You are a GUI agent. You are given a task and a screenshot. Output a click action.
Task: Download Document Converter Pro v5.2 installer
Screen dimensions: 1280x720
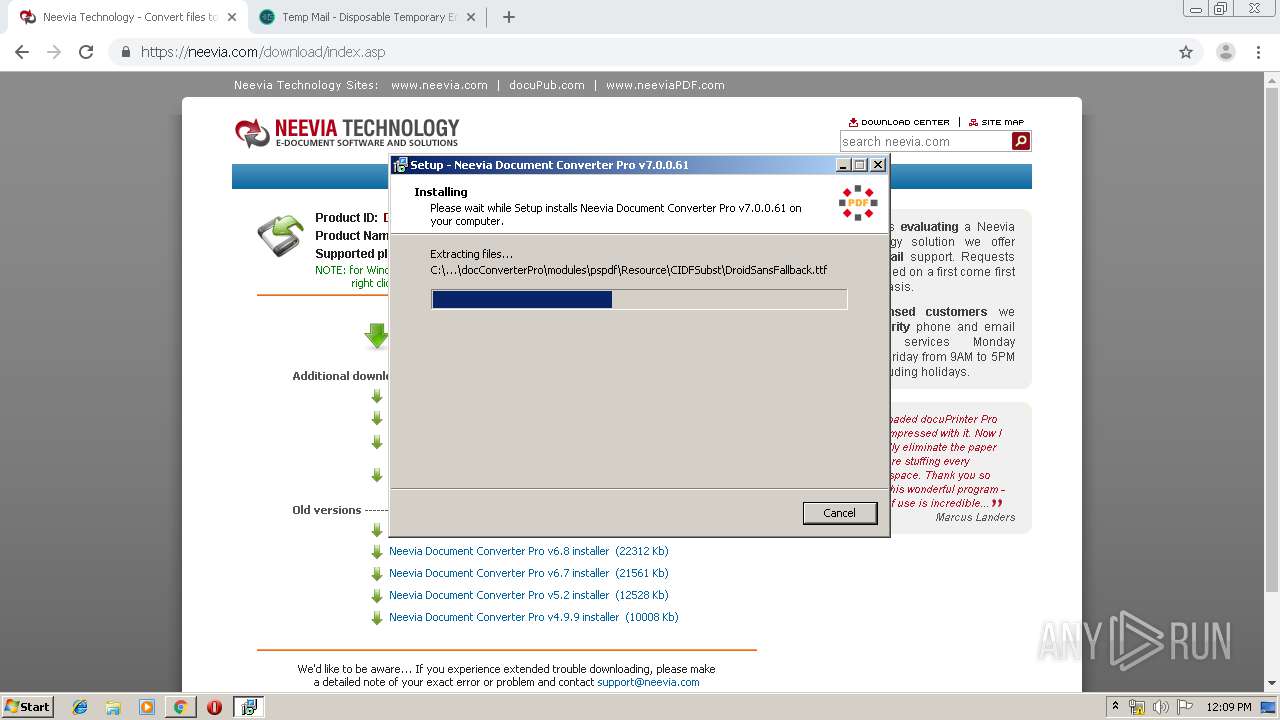[x=528, y=595]
